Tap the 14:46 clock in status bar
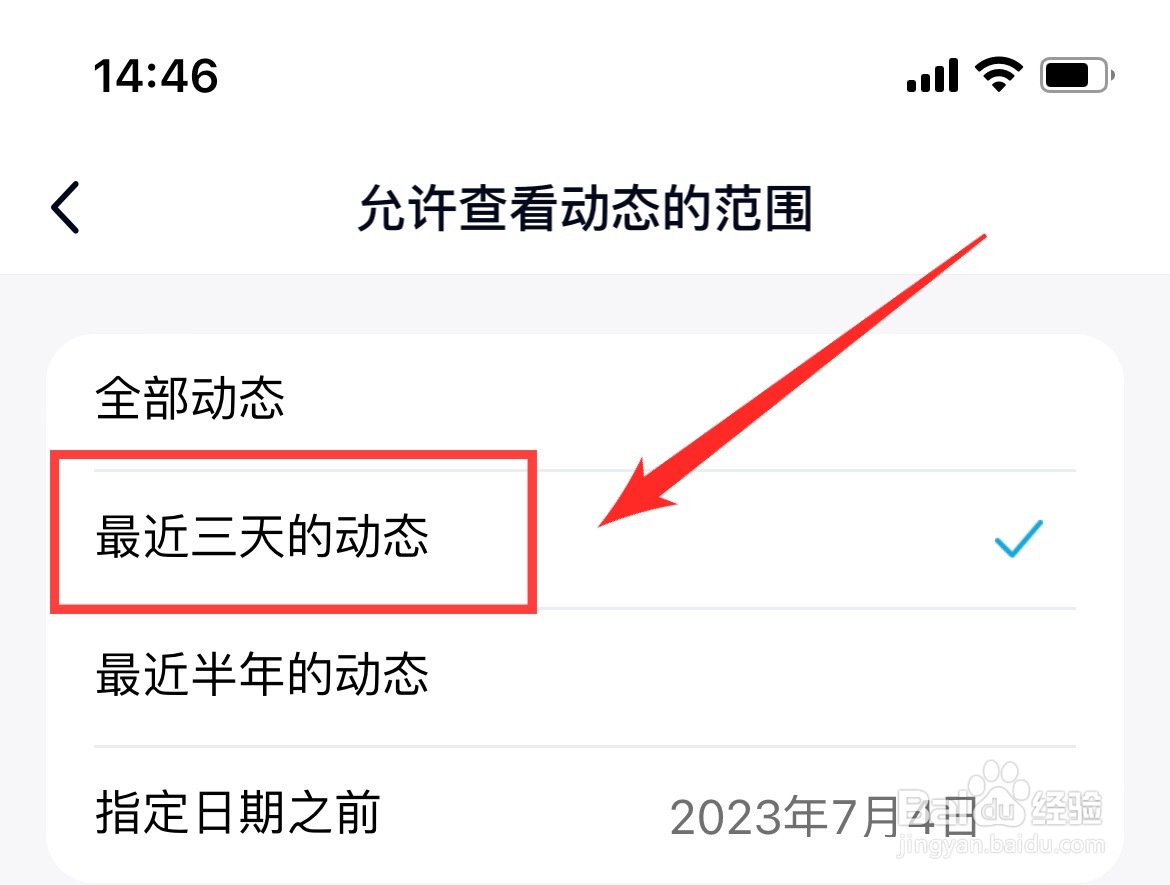1170x885 pixels. [x=155, y=76]
